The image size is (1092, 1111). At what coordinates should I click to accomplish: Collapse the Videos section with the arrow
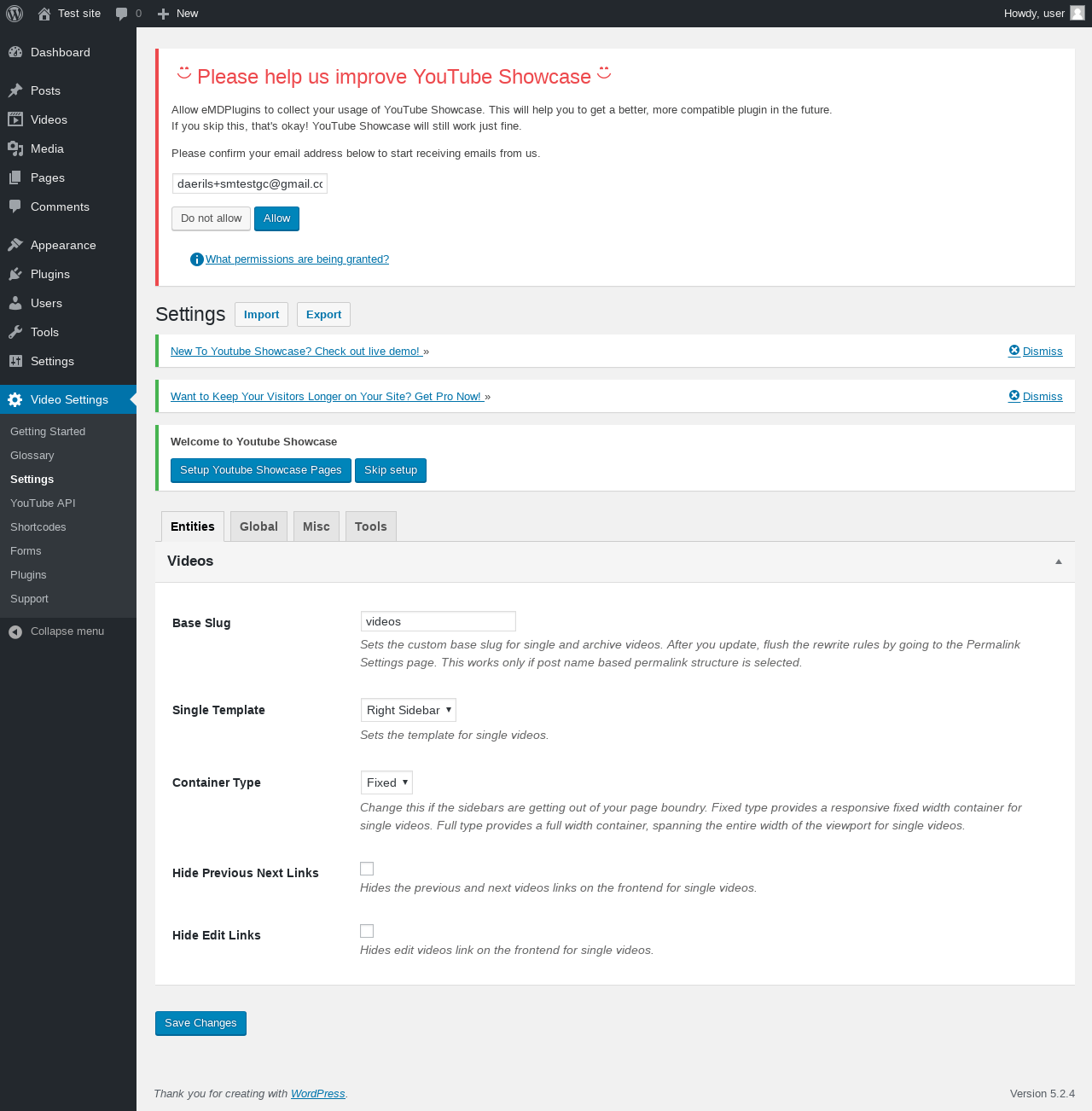1059,561
